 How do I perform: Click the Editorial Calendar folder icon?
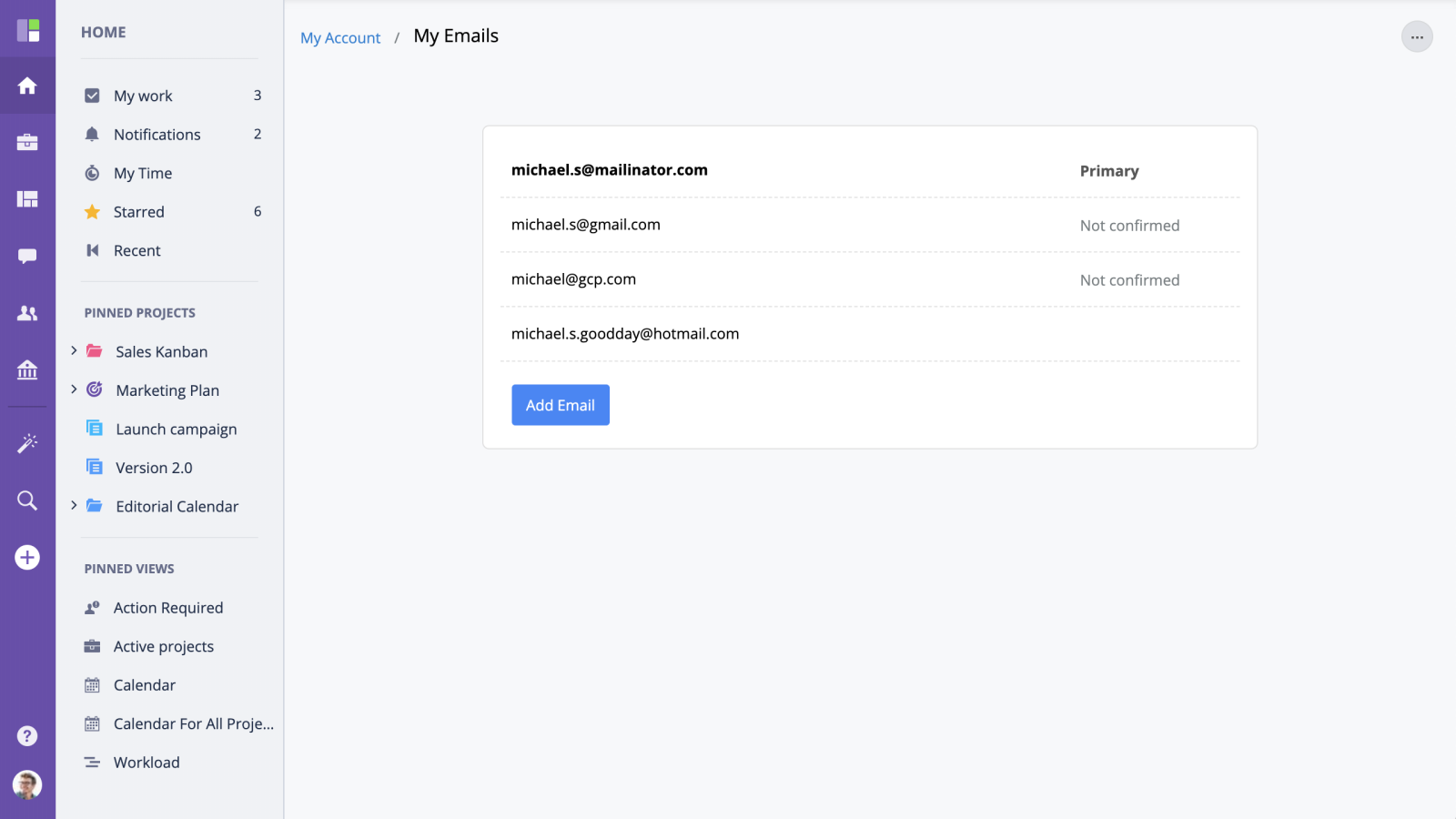click(94, 506)
